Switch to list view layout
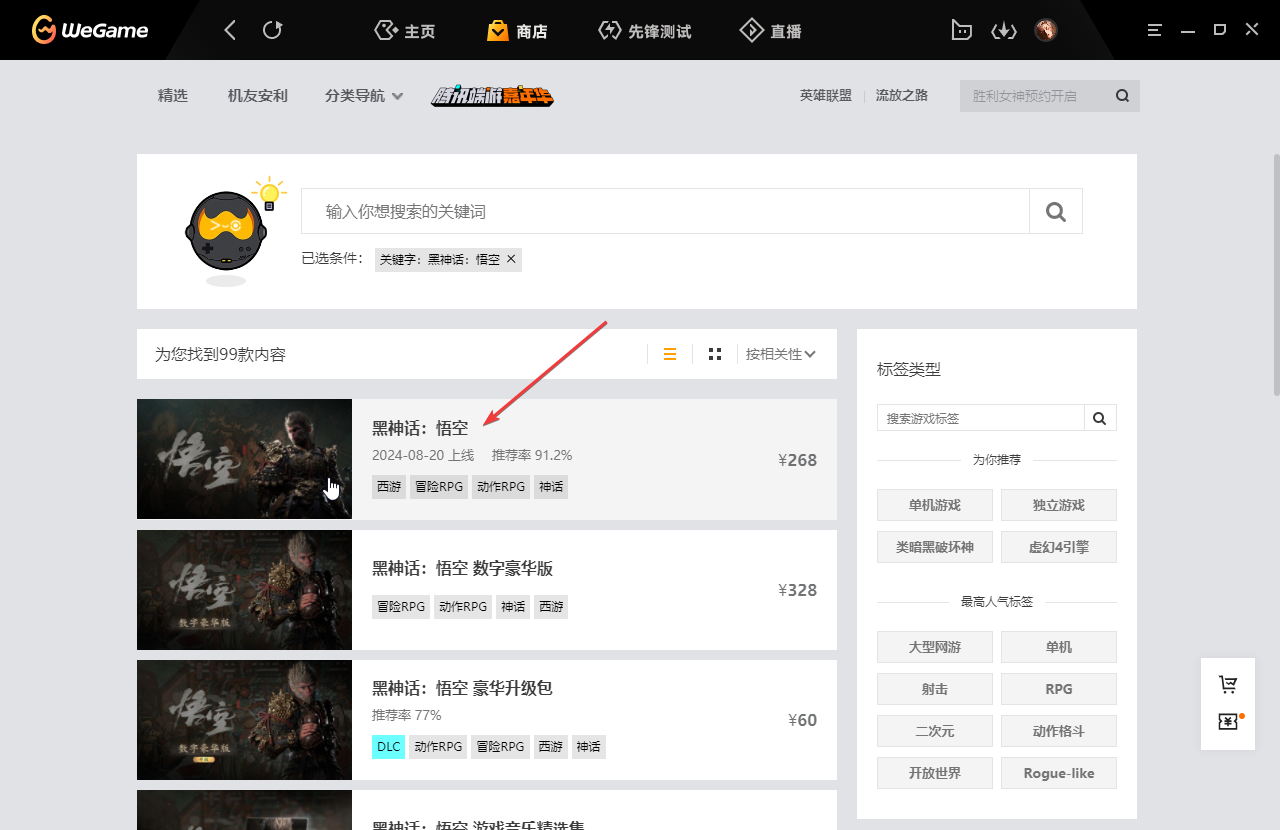This screenshot has width=1280, height=830. coord(670,354)
